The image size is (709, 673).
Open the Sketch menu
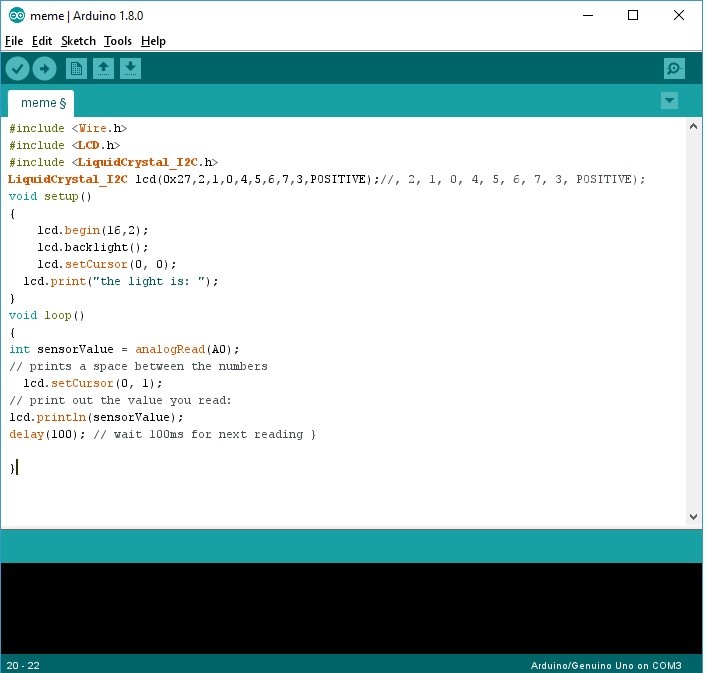tap(78, 41)
